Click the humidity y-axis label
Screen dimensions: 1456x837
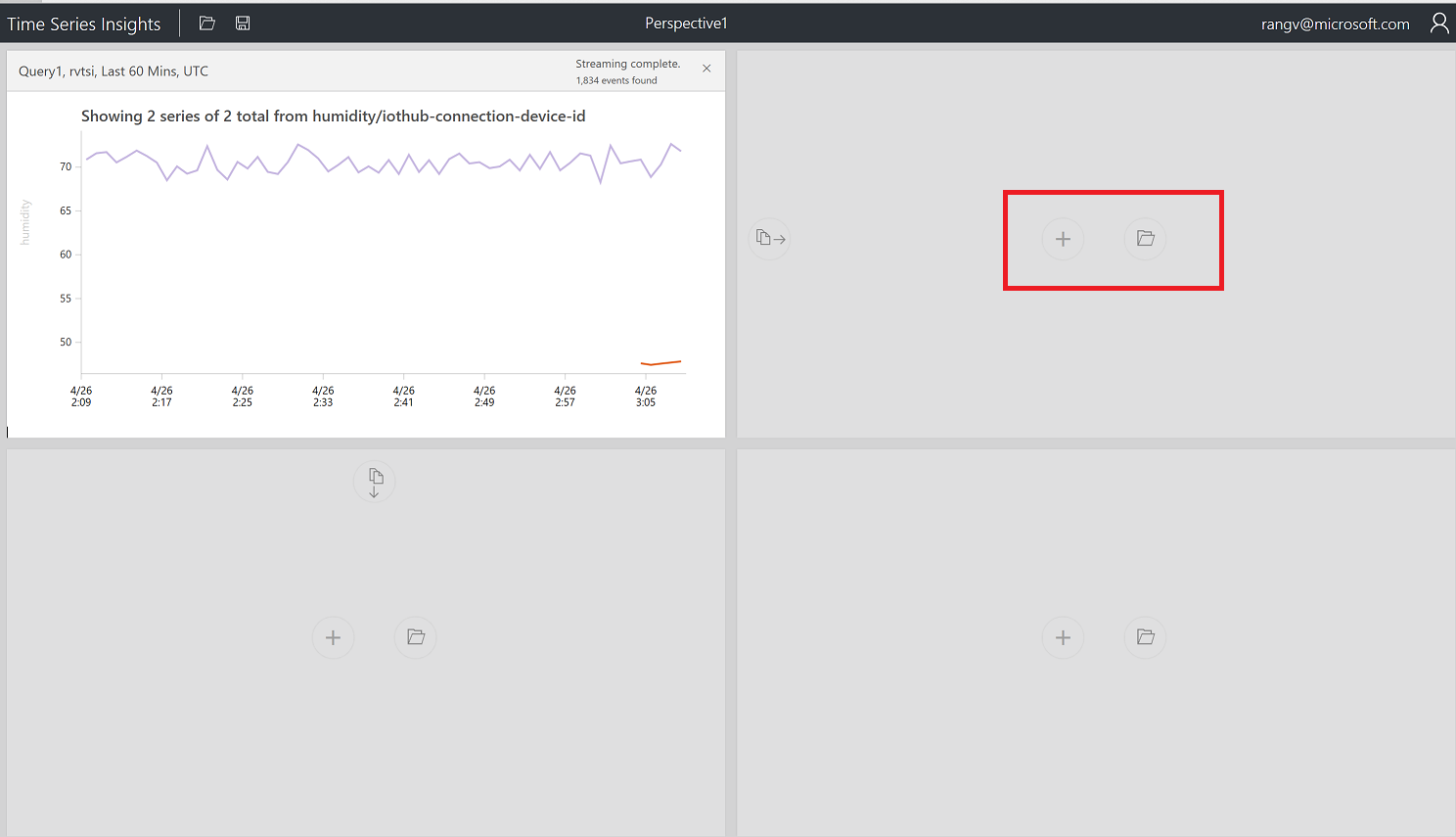coord(25,222)
